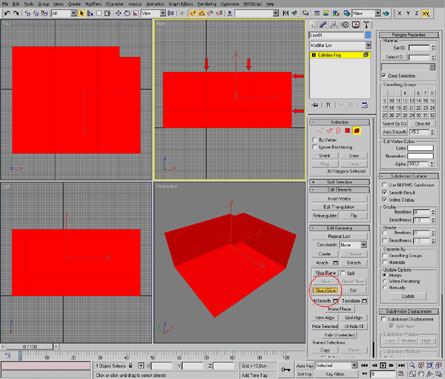Image resolution: width=445 pixels, height=379 pixels.
Task: Click Go to End playback button
Action: [402, 366]
